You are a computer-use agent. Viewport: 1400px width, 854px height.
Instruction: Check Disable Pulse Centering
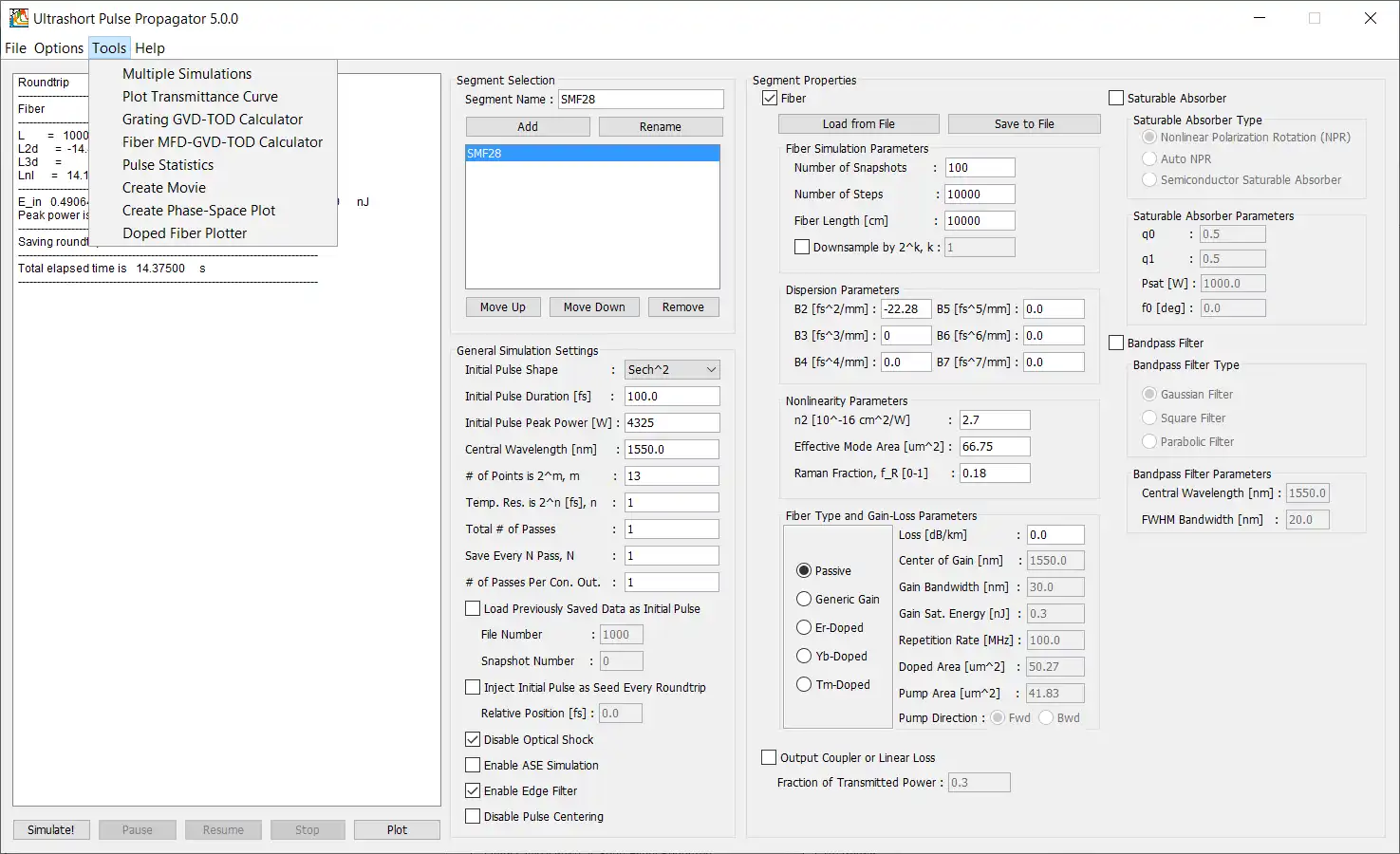coord(473,816)
